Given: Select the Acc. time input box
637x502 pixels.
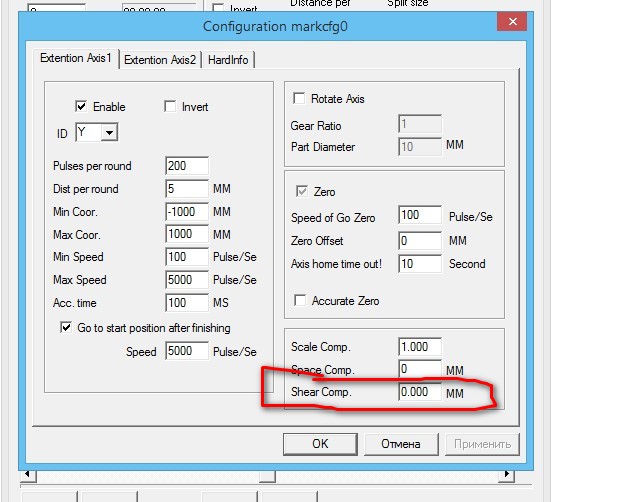Looking at the screenshot, I should pyautogui.click(x=187, y=303).
